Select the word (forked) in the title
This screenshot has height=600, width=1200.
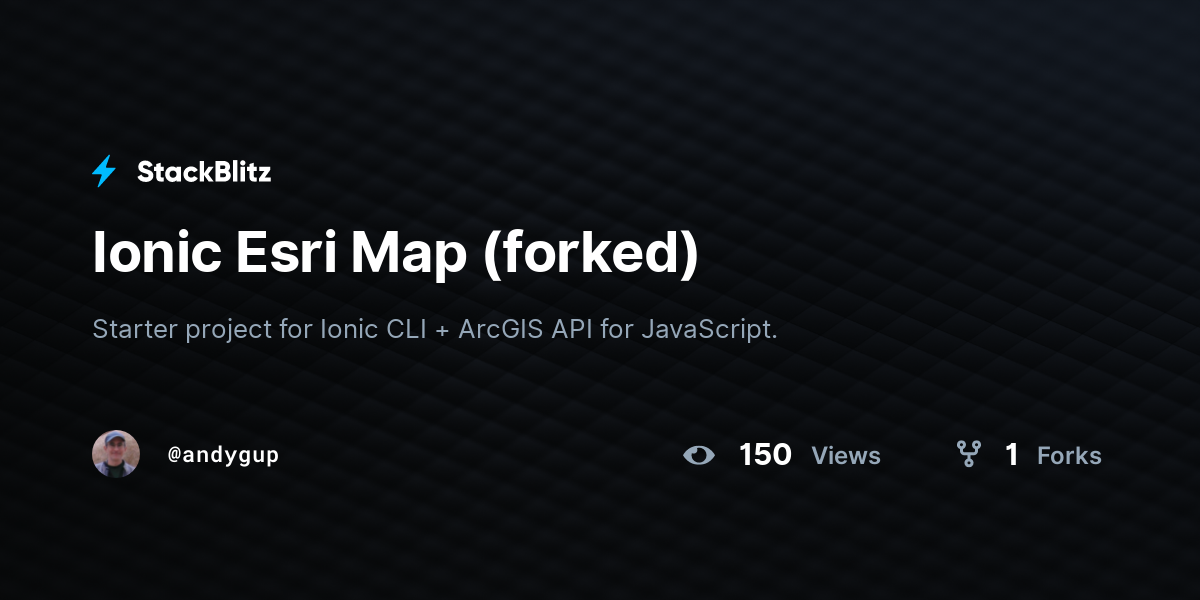point(590,255)
